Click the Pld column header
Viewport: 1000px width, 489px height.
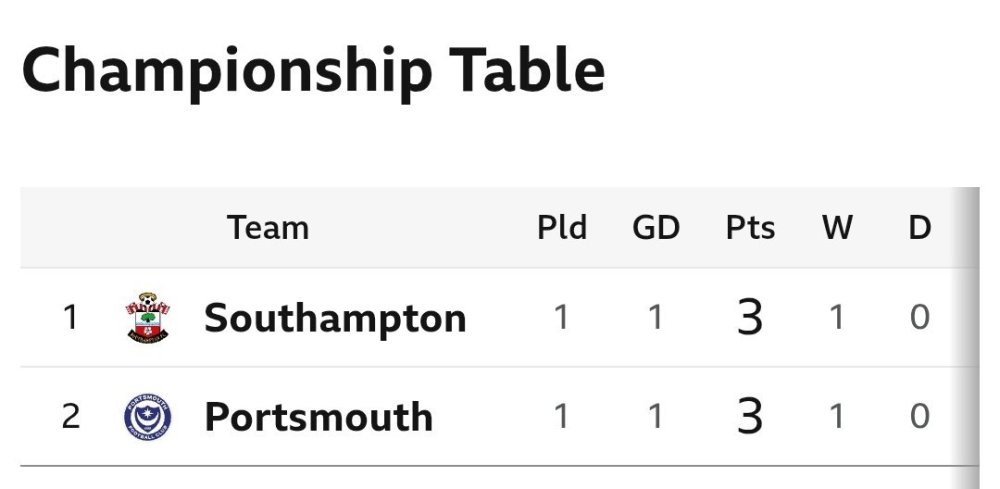coord(562,228)
